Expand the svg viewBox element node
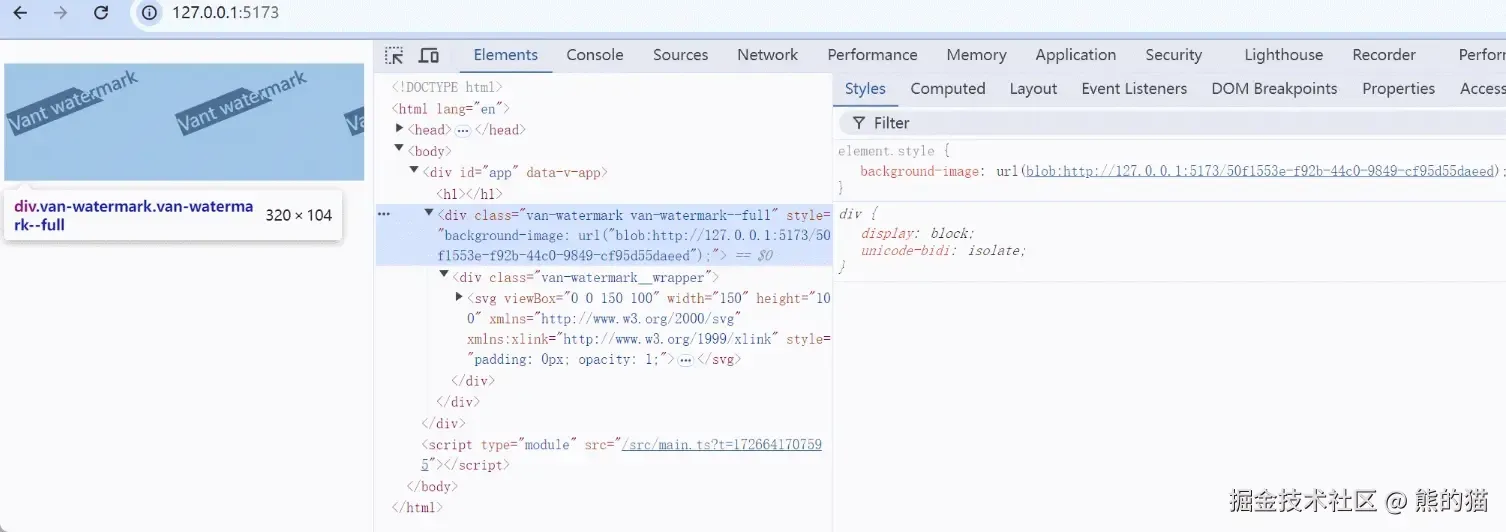 [x=459, y=296]
